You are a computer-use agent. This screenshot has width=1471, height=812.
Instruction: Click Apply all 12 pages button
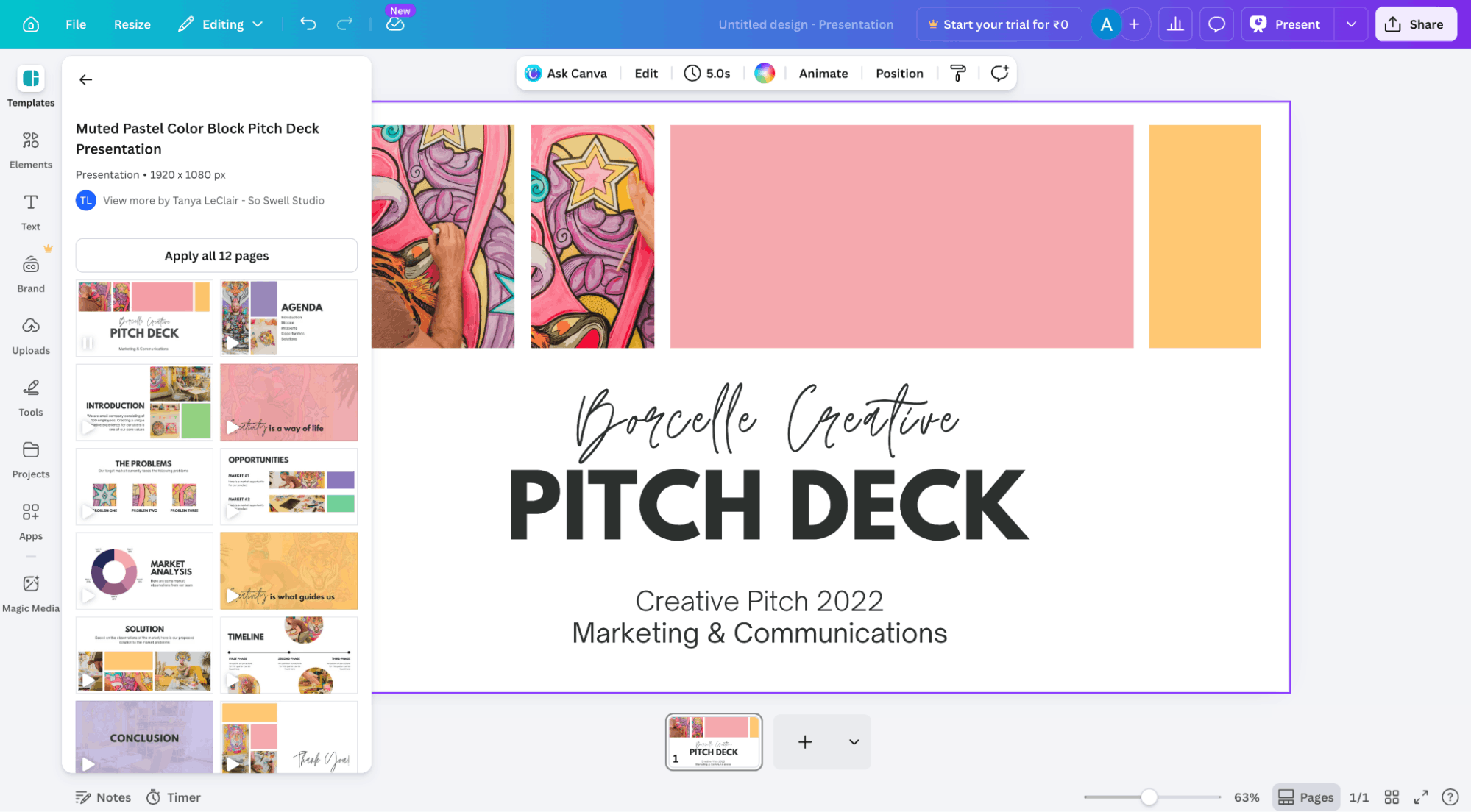pyautogui.click(x=216, y=255)
